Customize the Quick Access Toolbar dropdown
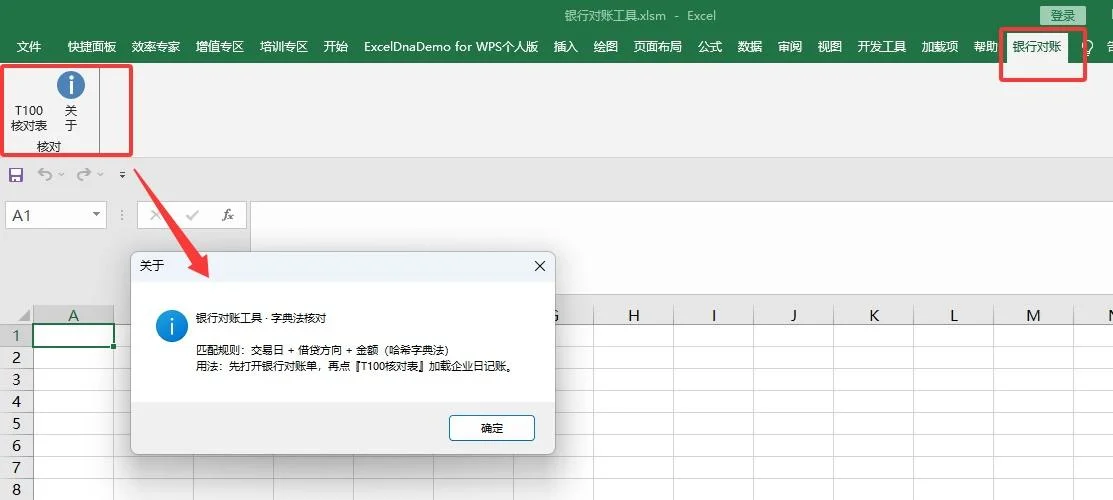This screenshot has height=500, width=1113. (122, 175)
